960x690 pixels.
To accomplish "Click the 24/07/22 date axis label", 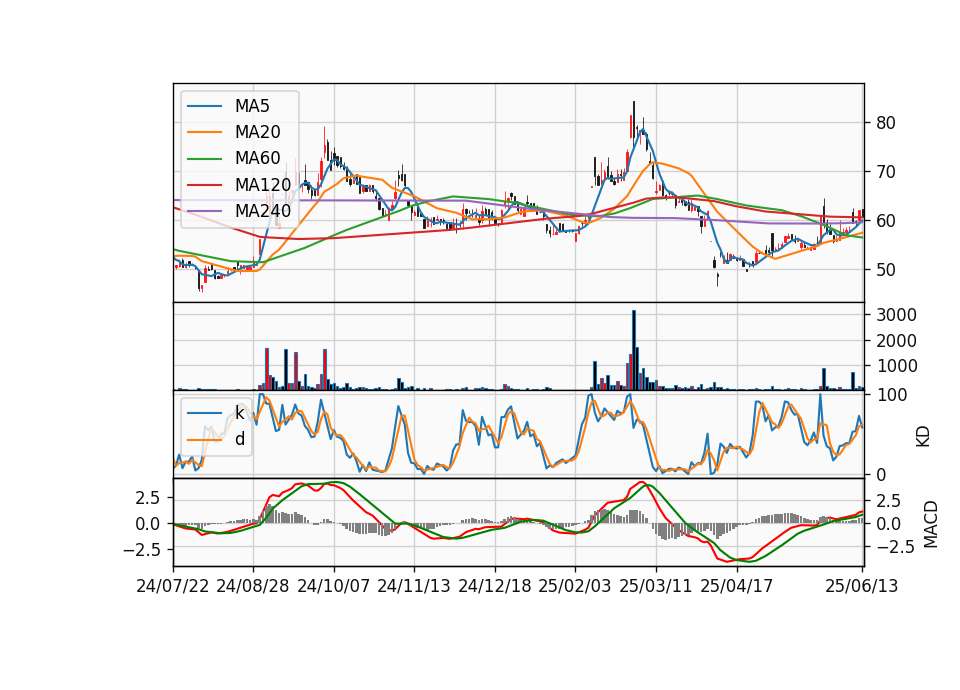I will tap(173, 586).
